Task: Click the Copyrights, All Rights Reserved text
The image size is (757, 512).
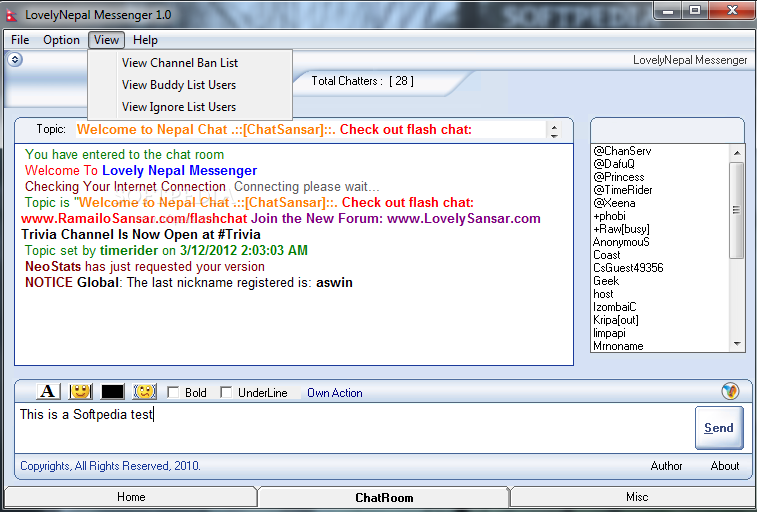Action: click(110, 466)
